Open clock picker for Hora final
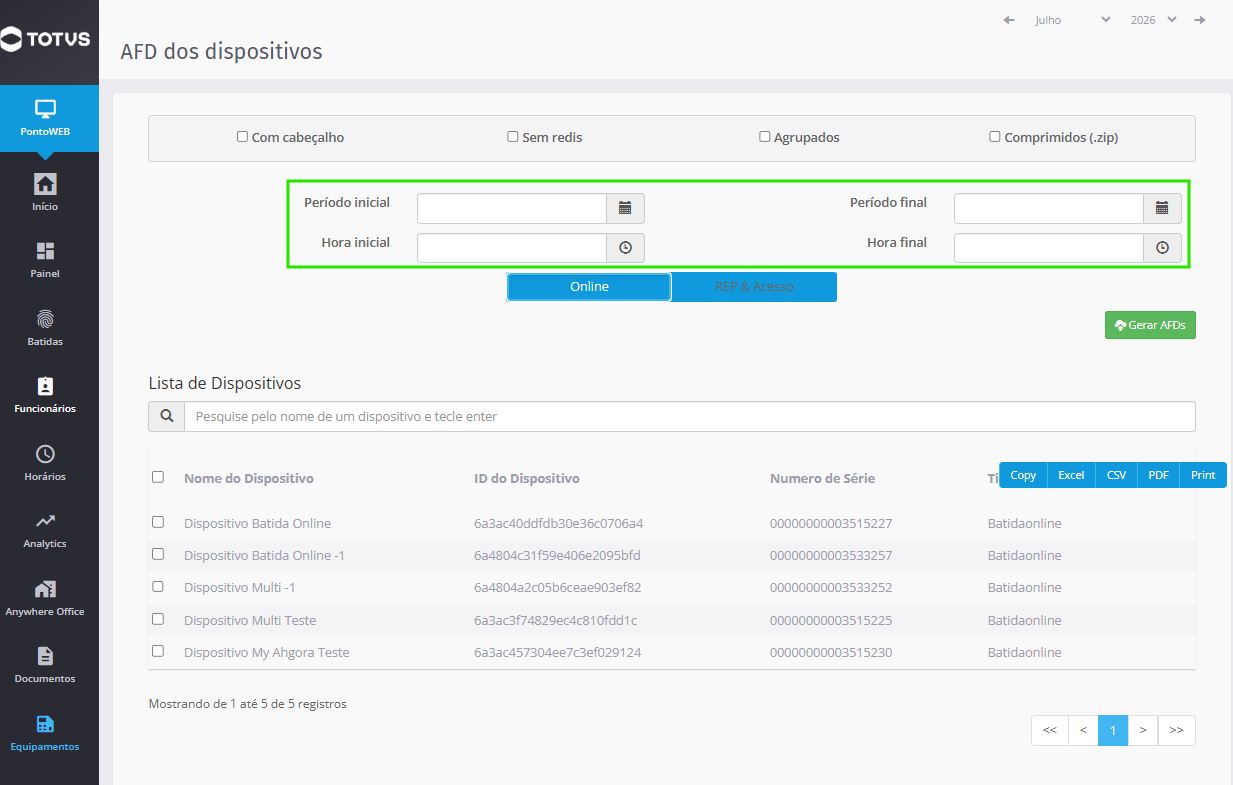1233x785 pixels. pos(1162,248)
